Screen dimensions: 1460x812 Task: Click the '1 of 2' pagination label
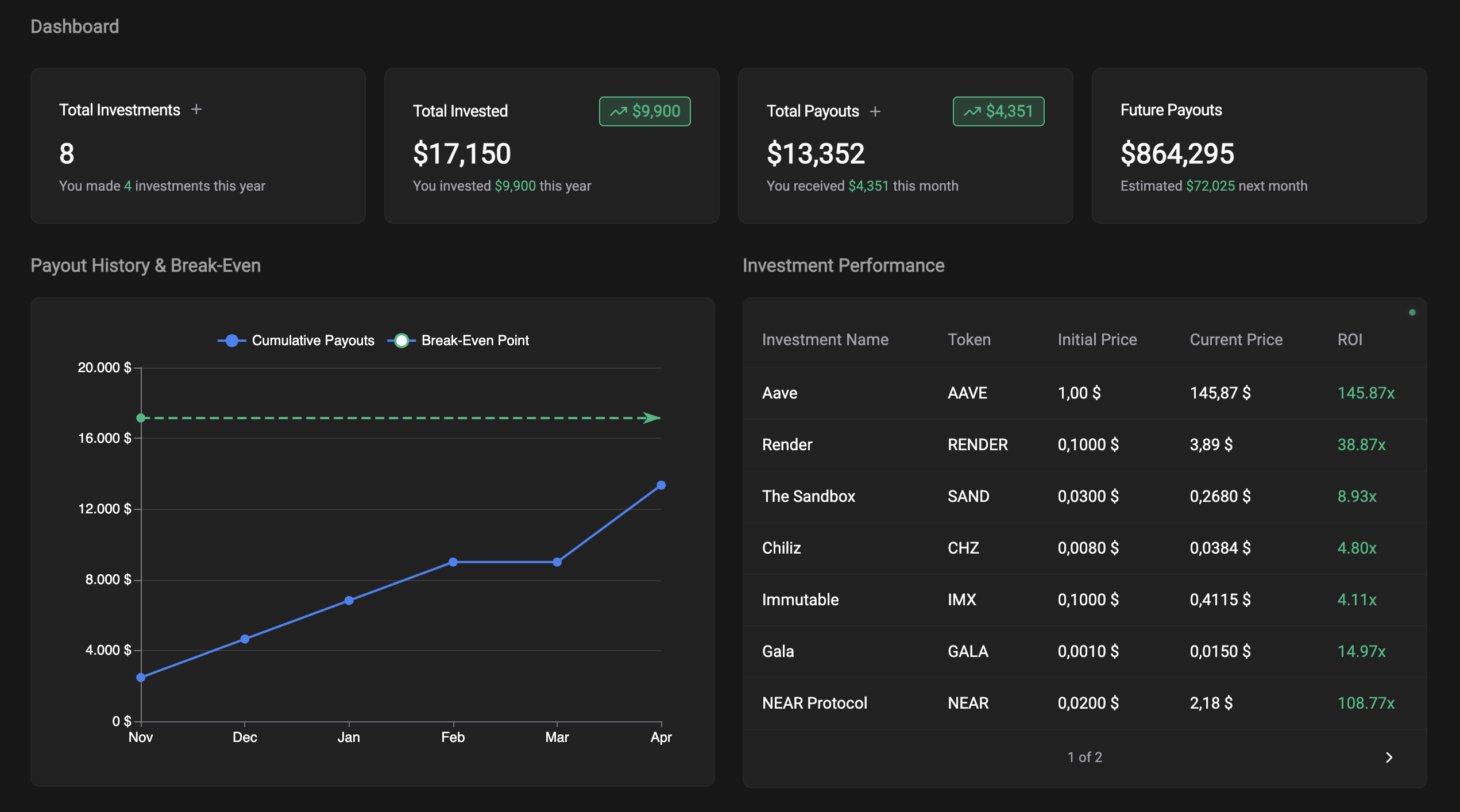pyautogui.click(x=1084, y=757)
